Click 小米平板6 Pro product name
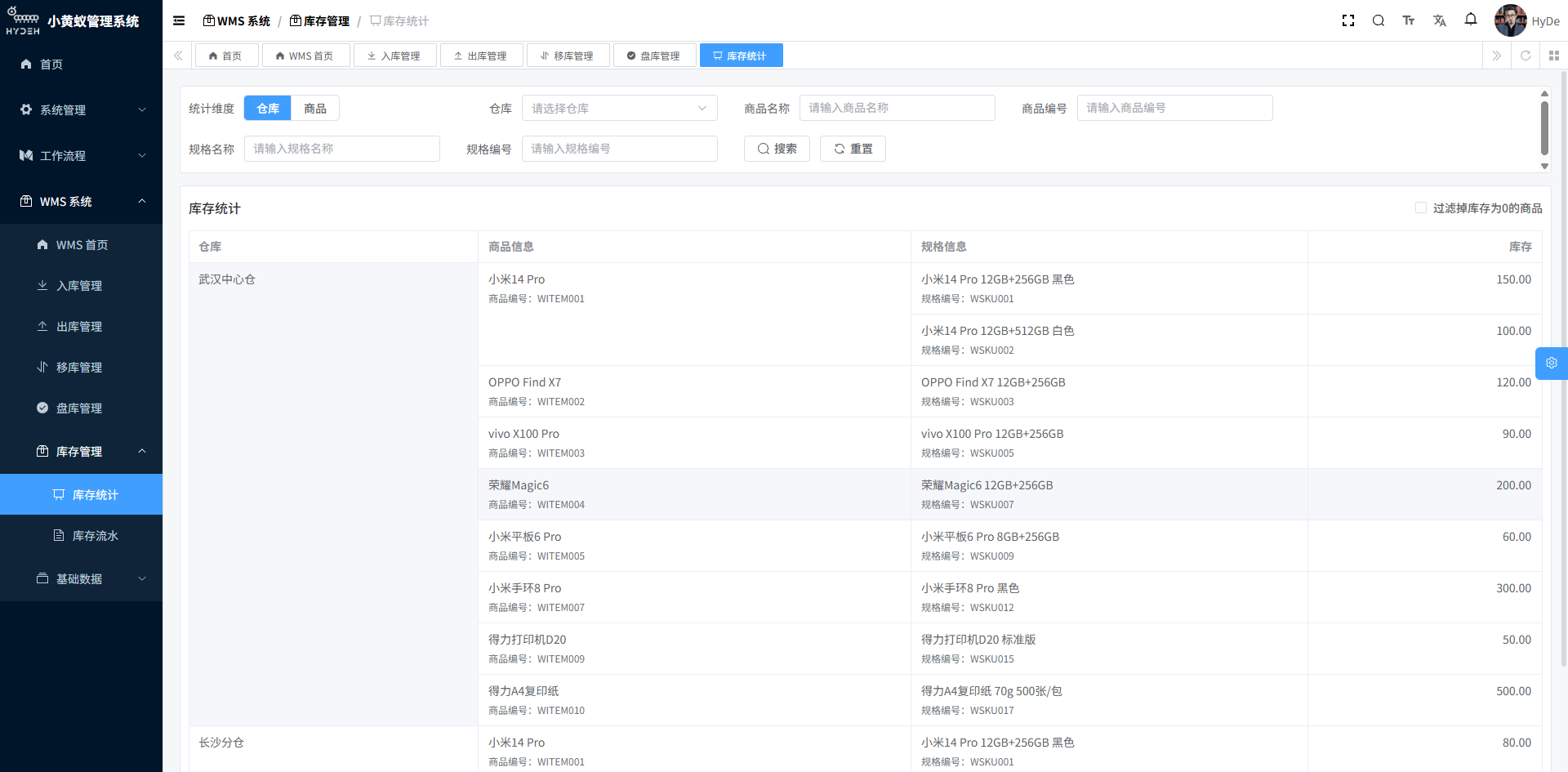 pyautogui.click(x=524, y=537)
